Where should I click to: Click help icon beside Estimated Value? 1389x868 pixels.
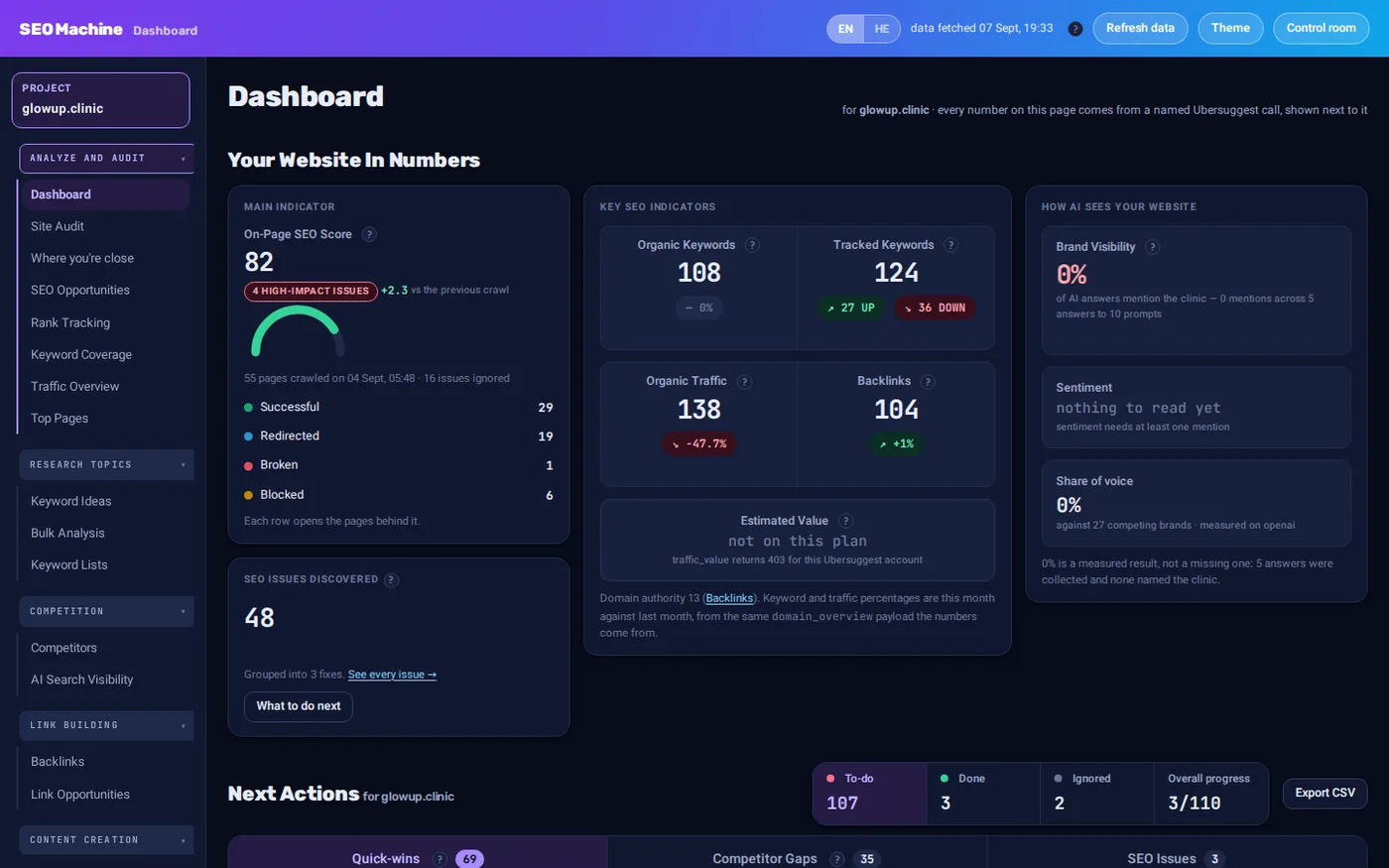845,521
